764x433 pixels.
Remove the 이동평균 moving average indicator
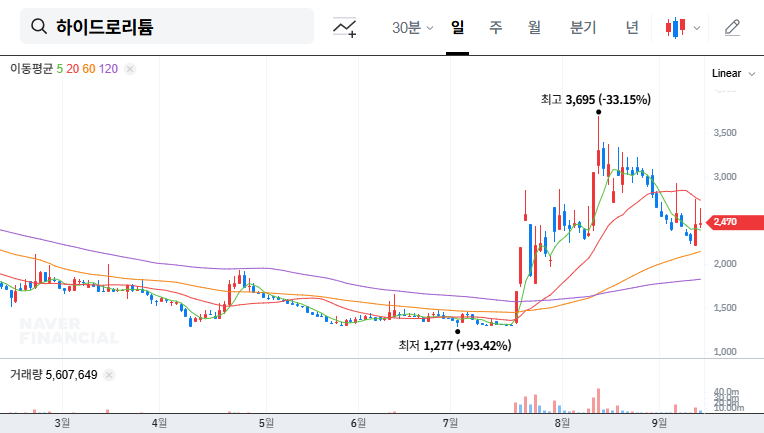130,69
